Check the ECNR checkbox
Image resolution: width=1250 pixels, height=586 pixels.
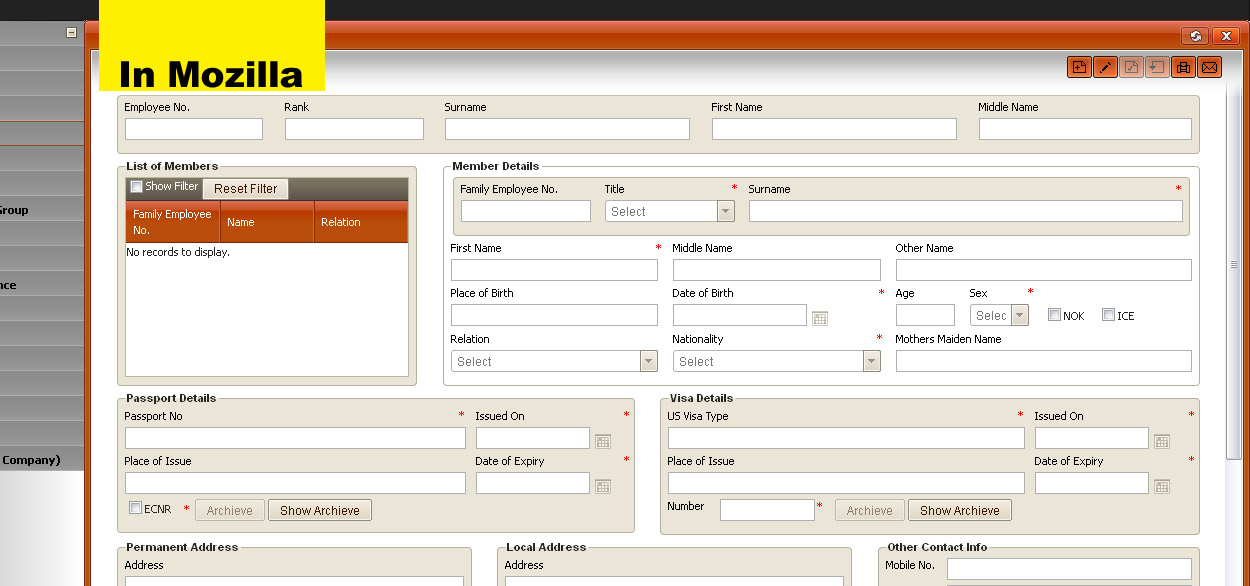click(x=136, y=508)
